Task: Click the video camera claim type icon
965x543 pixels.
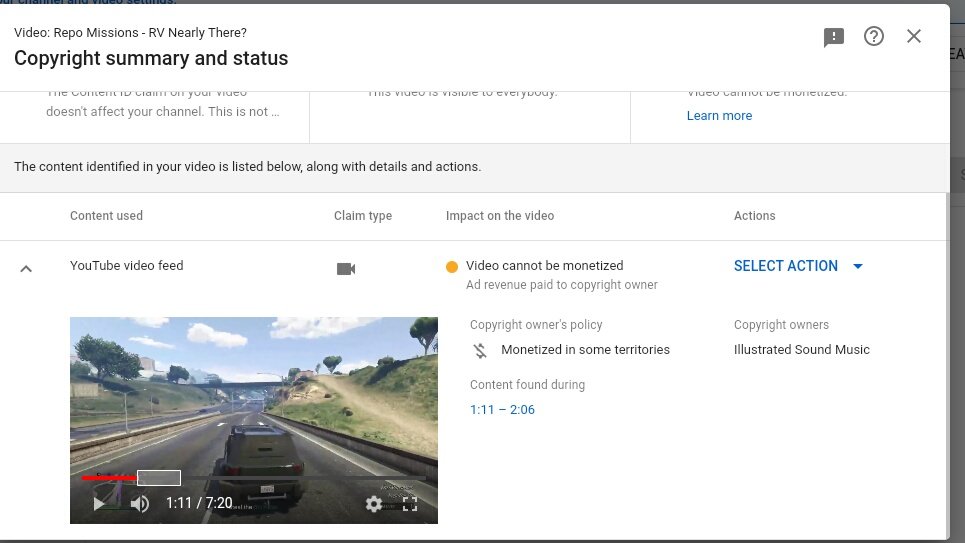Action: 346,269
